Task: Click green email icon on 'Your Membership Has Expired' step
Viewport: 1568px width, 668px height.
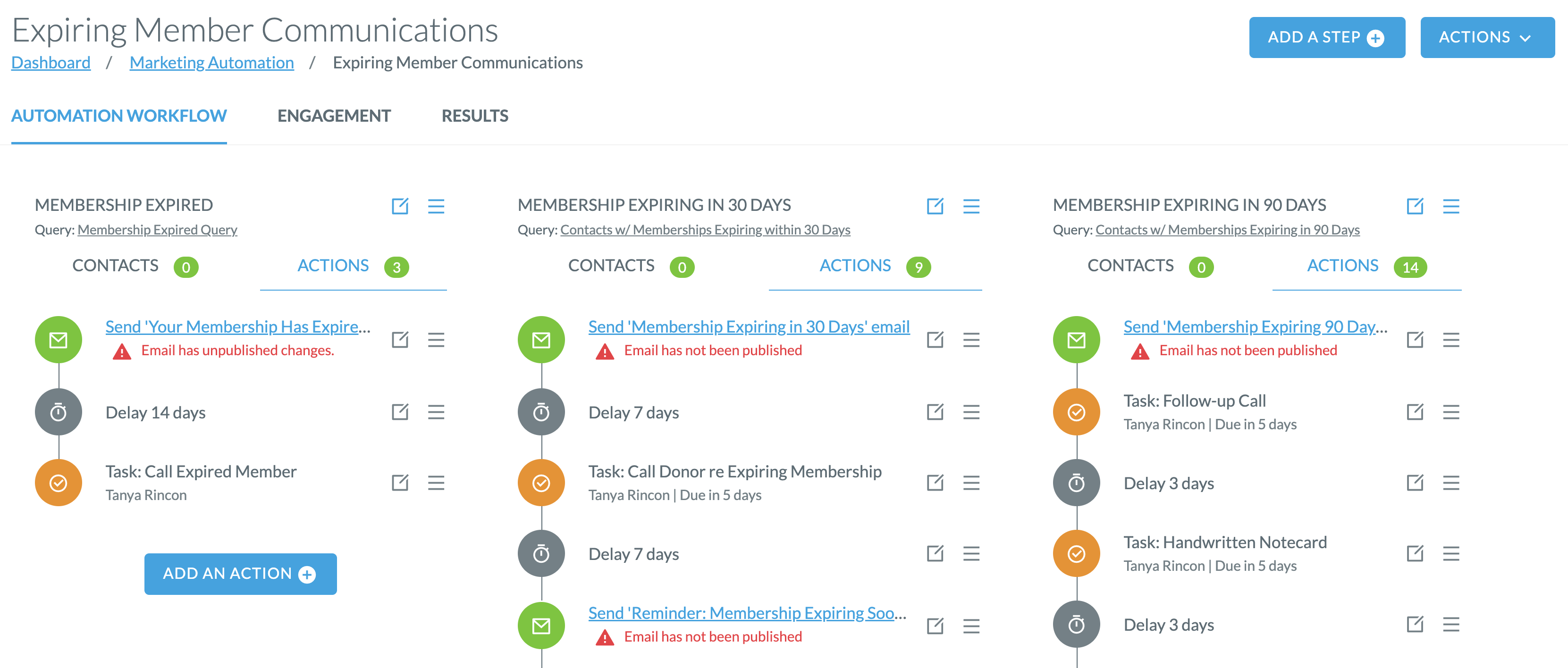Action: [x=58, y=340]
